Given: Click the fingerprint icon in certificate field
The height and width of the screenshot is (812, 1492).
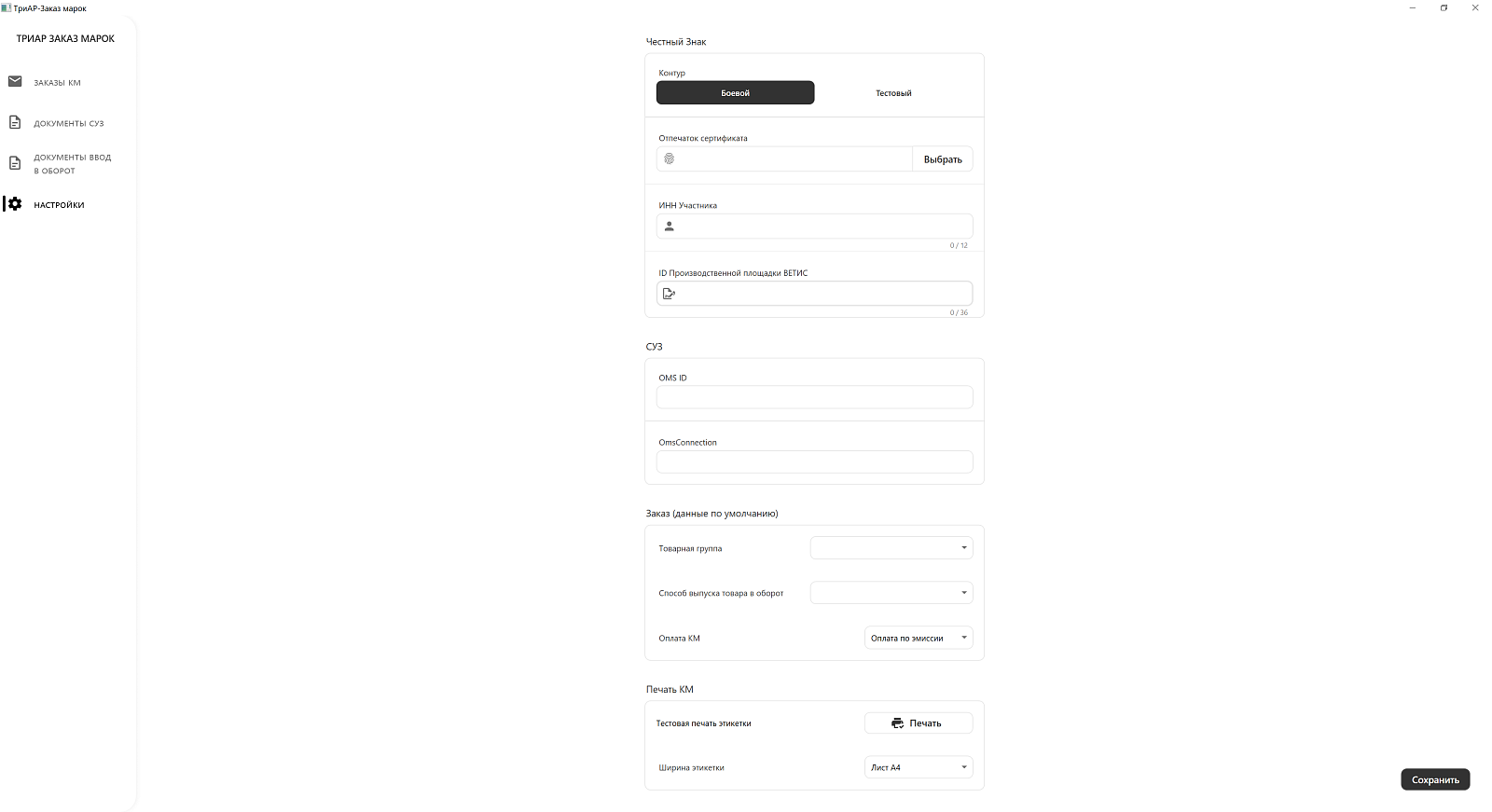Looking at the screenshot, I should (669, 158).
